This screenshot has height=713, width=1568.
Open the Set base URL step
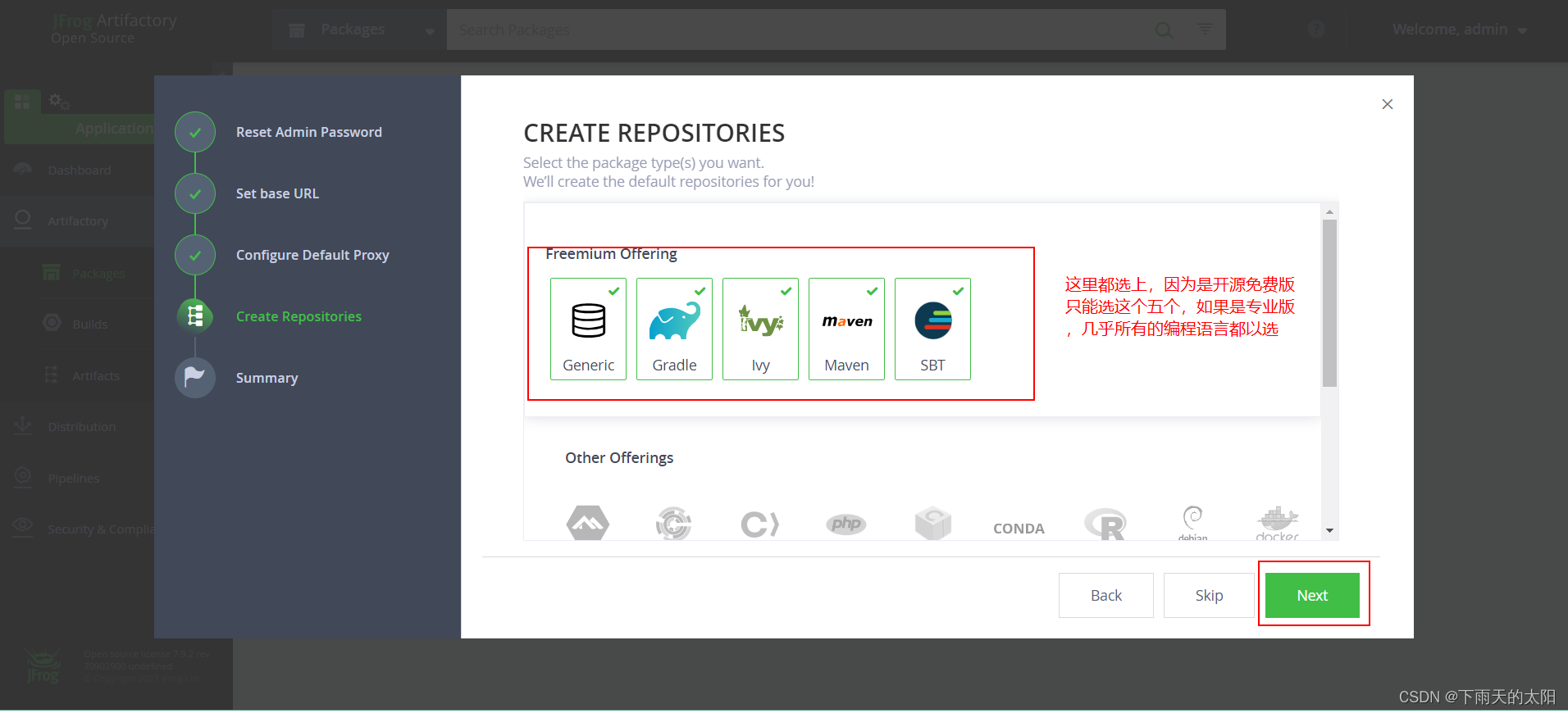click(277, 193)
